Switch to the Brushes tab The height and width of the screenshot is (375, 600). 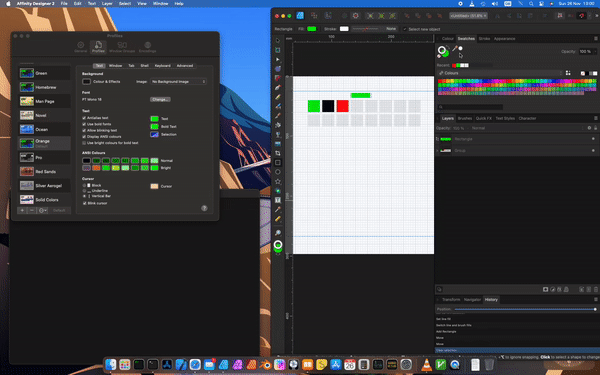[x=465, y=118]
